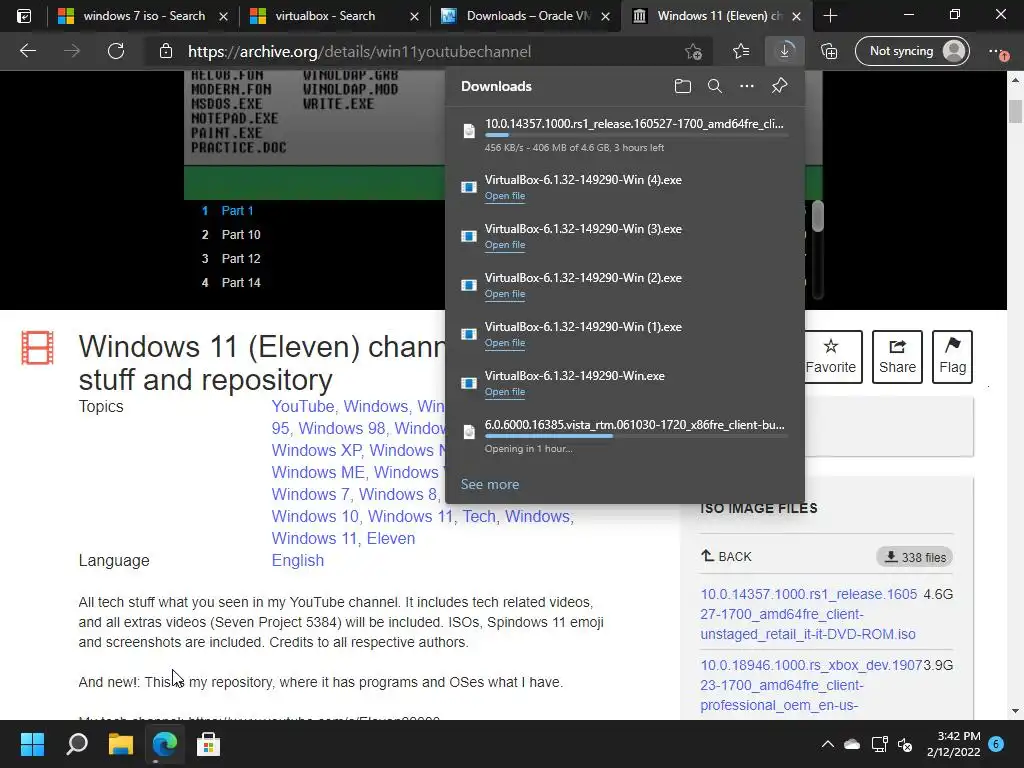Play Part 12 in the playlist
The image size is (1024, 768).
click(241, 259)
